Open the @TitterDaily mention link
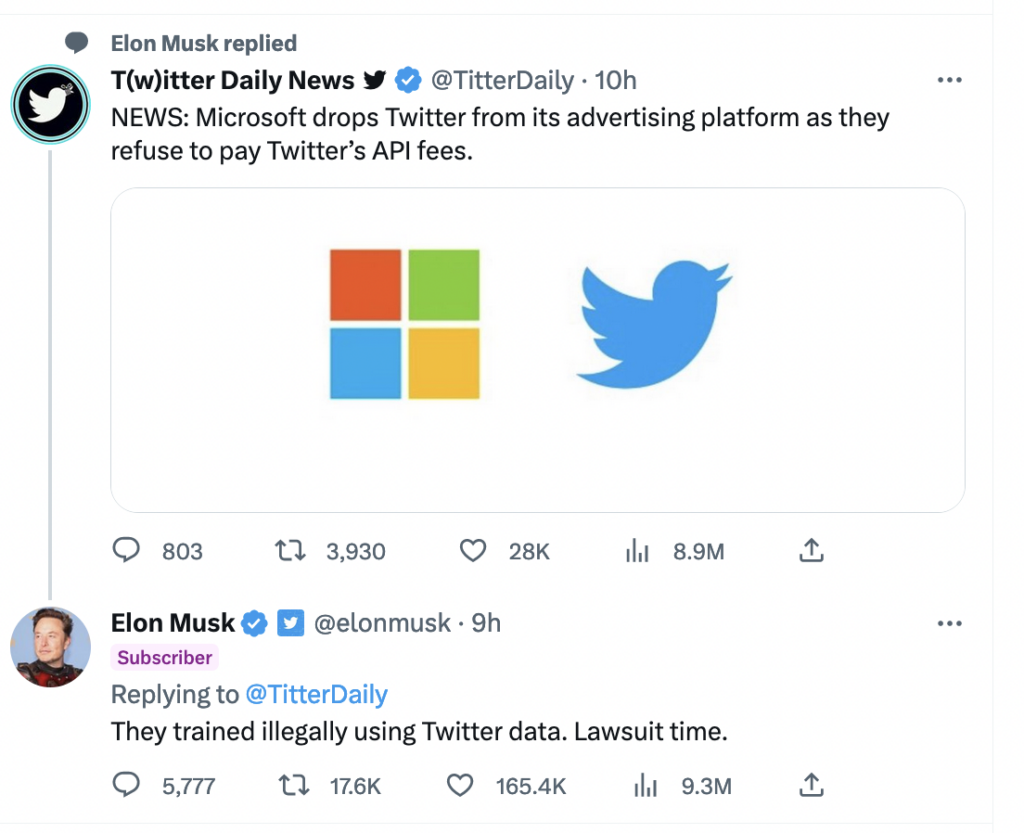 [x=316, y=694]
